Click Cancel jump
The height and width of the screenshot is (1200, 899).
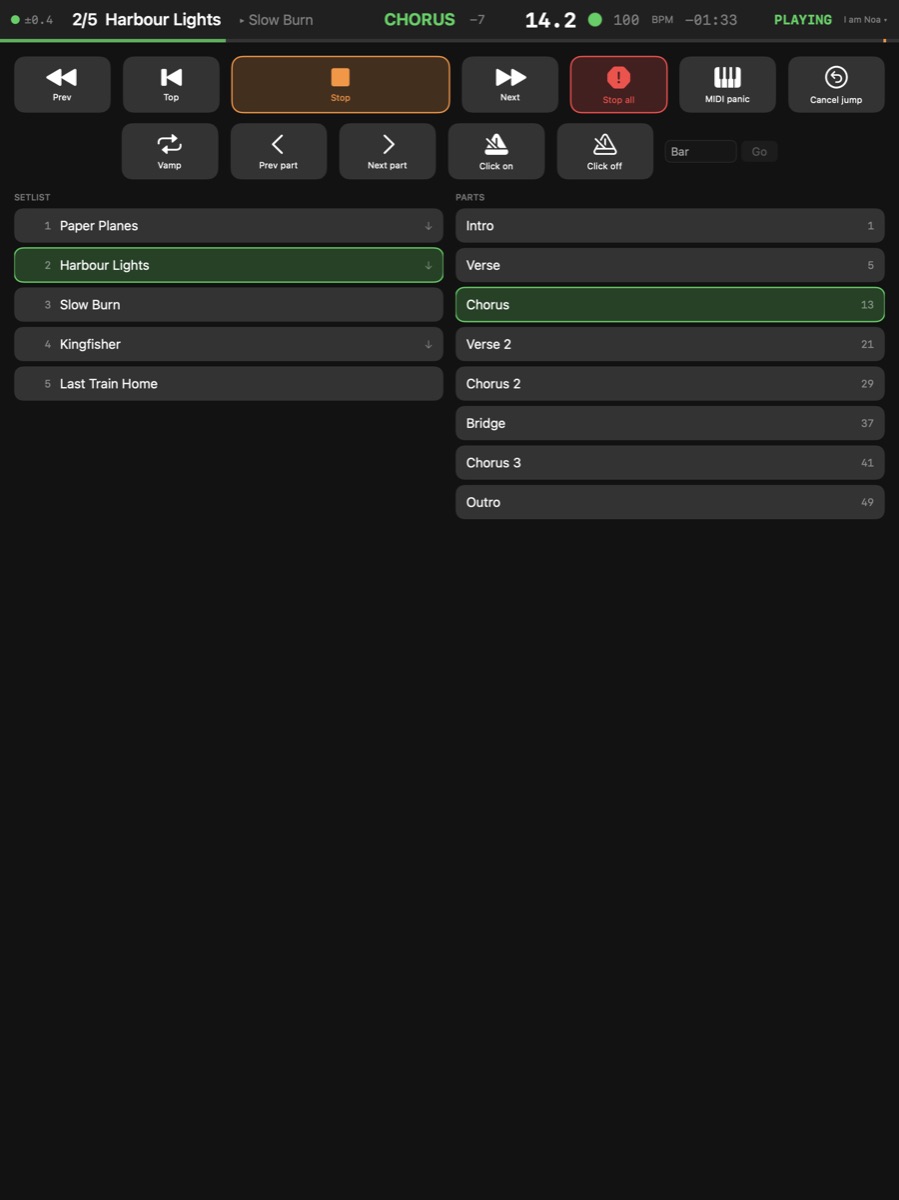click(836, 84)
